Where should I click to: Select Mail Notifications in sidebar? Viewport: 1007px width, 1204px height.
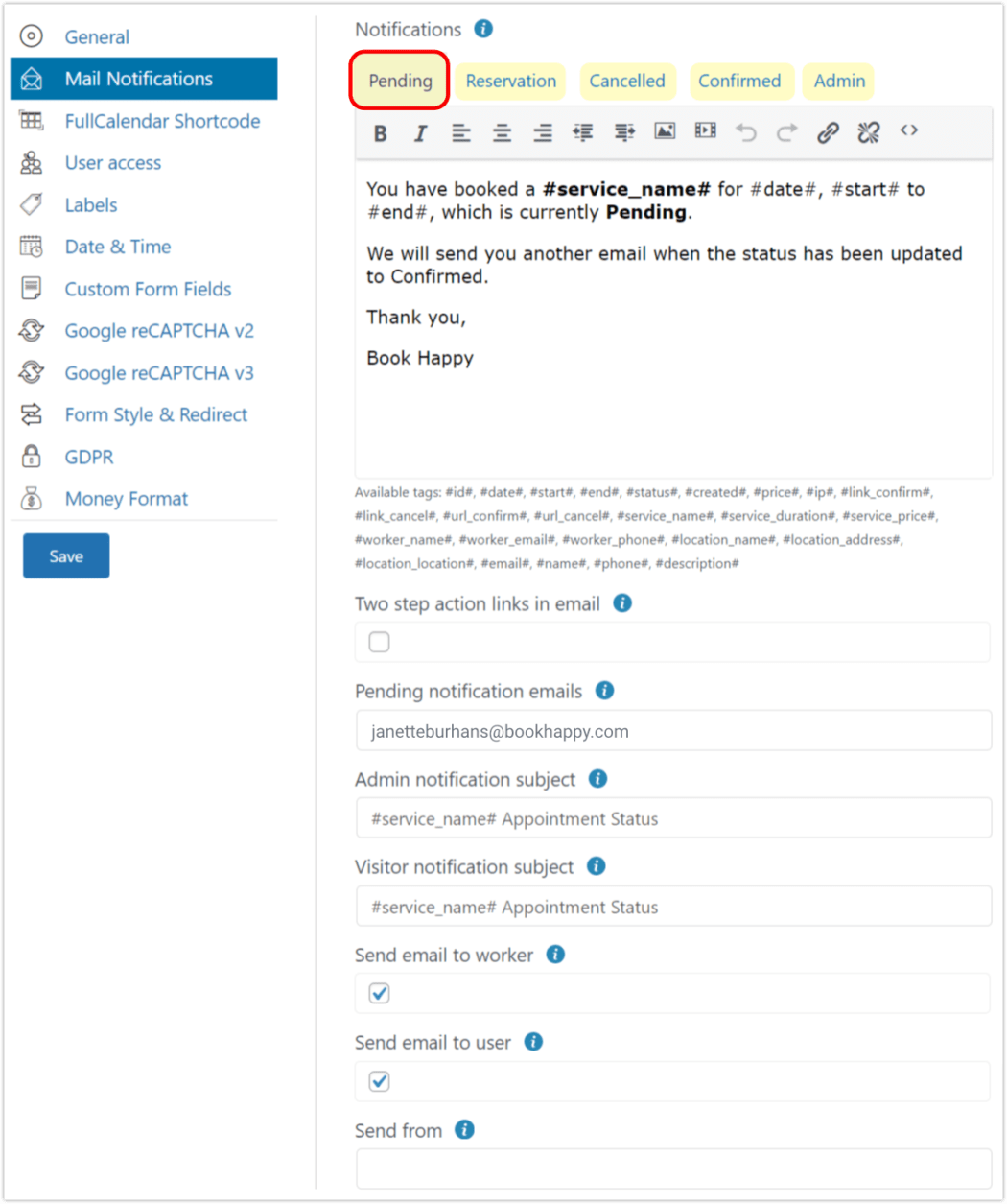pos(144,79)
